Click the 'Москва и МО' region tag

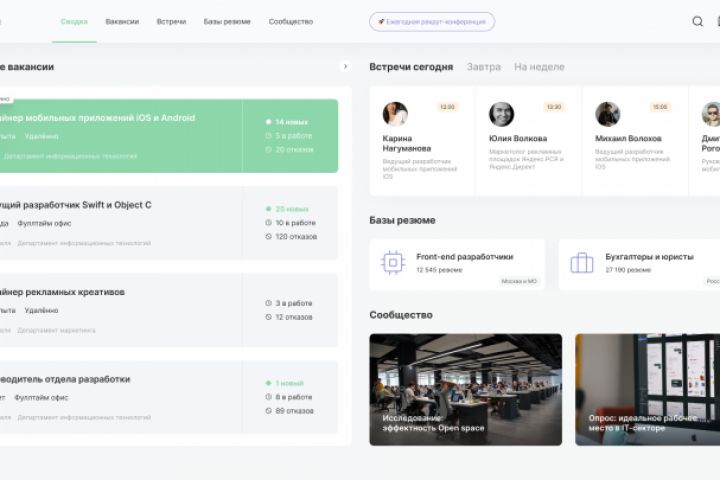point(519,281)
